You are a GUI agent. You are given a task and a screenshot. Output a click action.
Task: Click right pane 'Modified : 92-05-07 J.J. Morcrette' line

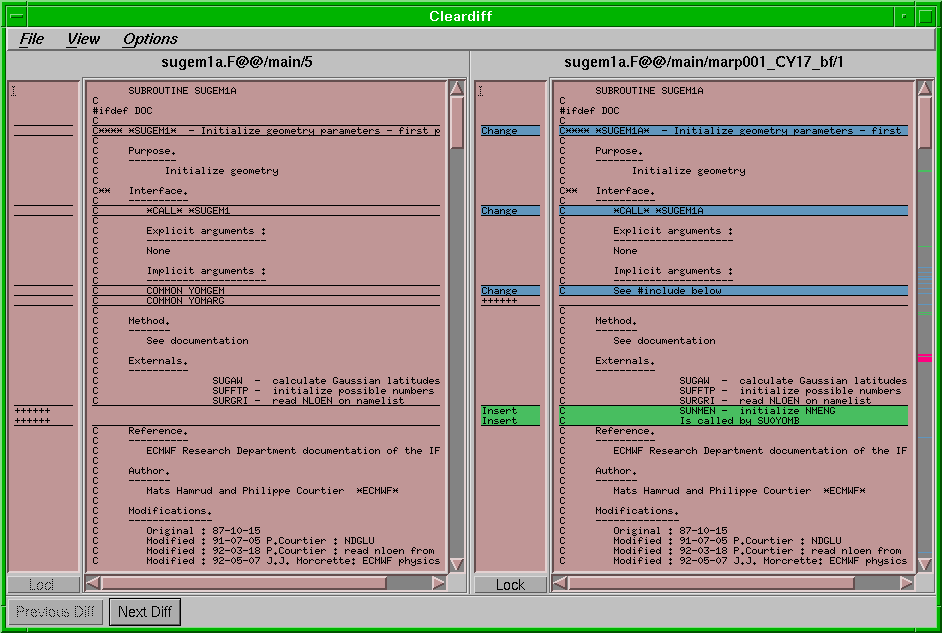tap(760, 561)
